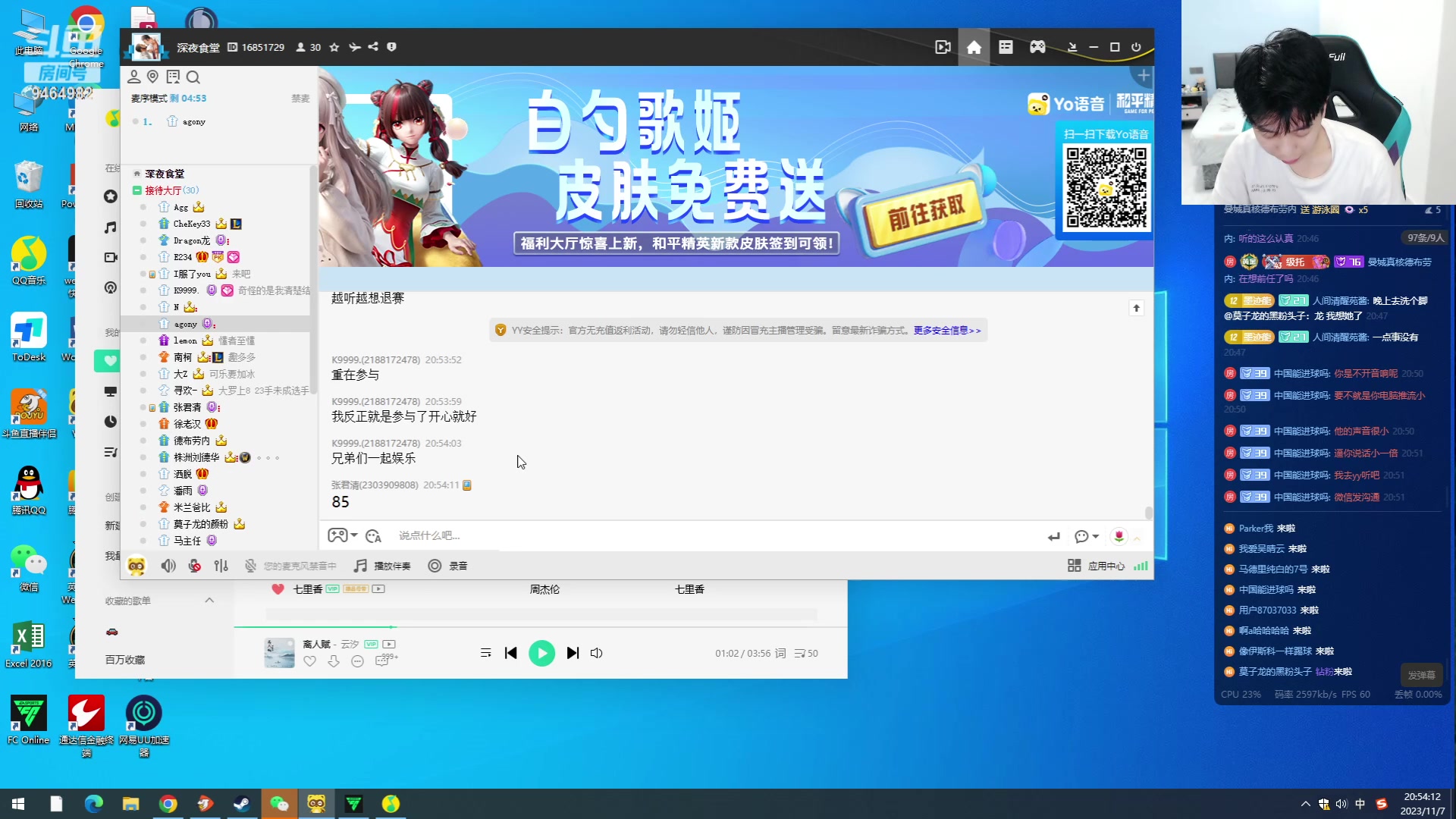Screen dimensions: 1456x819
Task: Open speaker volume control in YY bar
Action: pyautogui.click(x=168, y=566)
